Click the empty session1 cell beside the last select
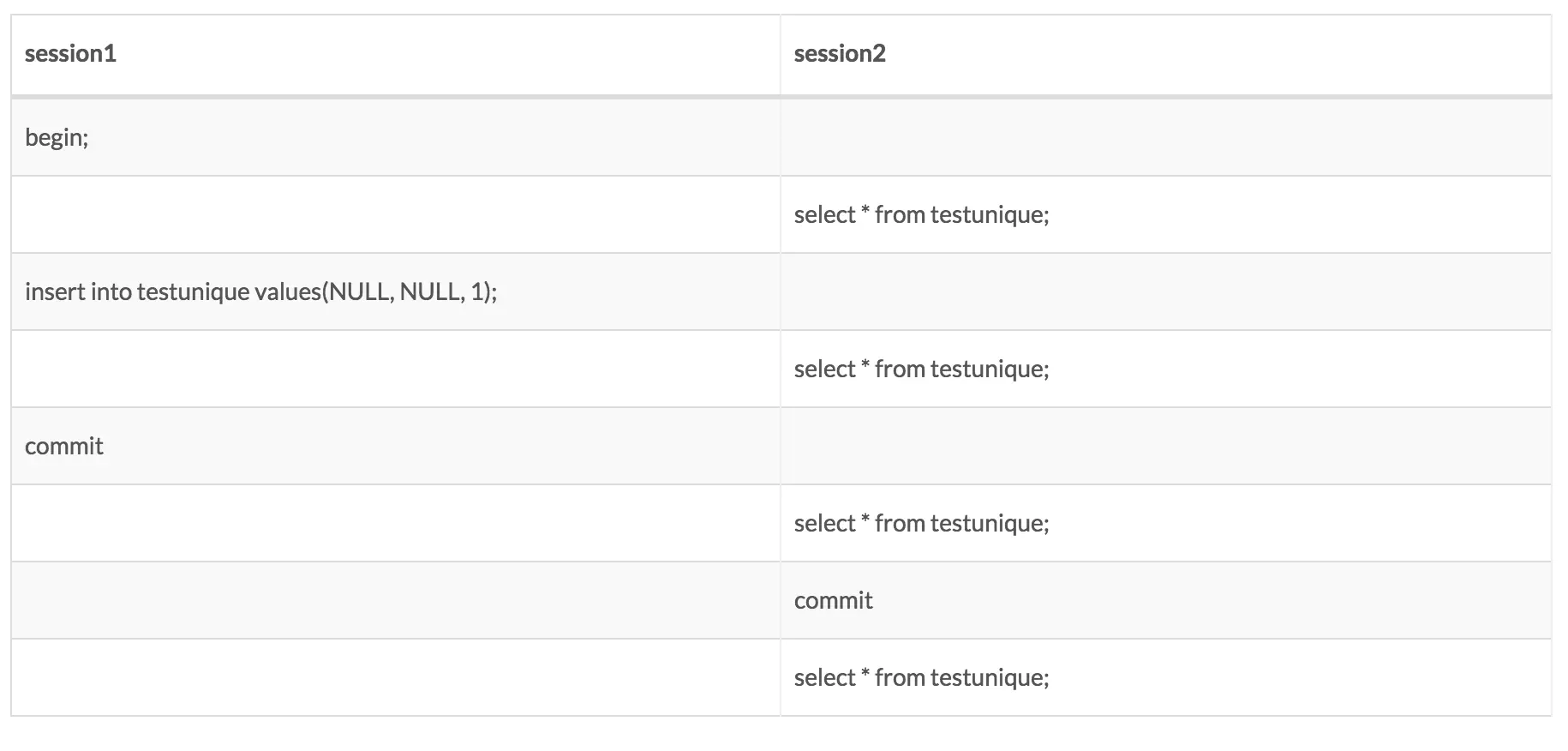1568x751 pixels. click(x=395, y=678)
